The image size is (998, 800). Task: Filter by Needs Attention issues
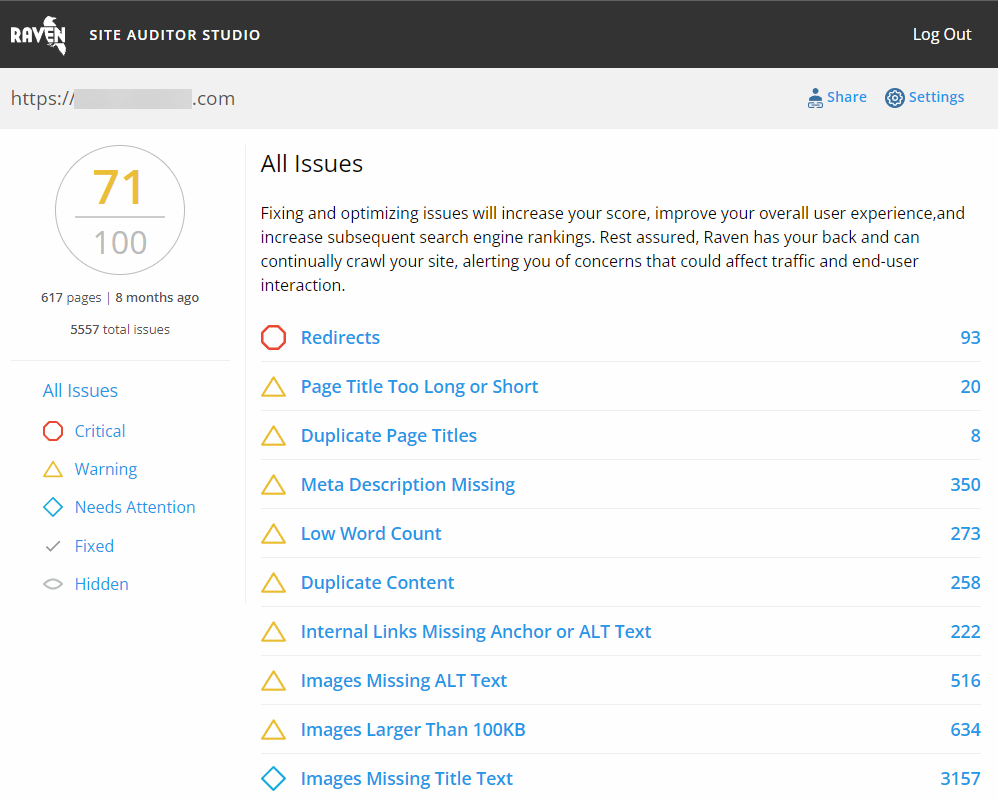(135, 507)
